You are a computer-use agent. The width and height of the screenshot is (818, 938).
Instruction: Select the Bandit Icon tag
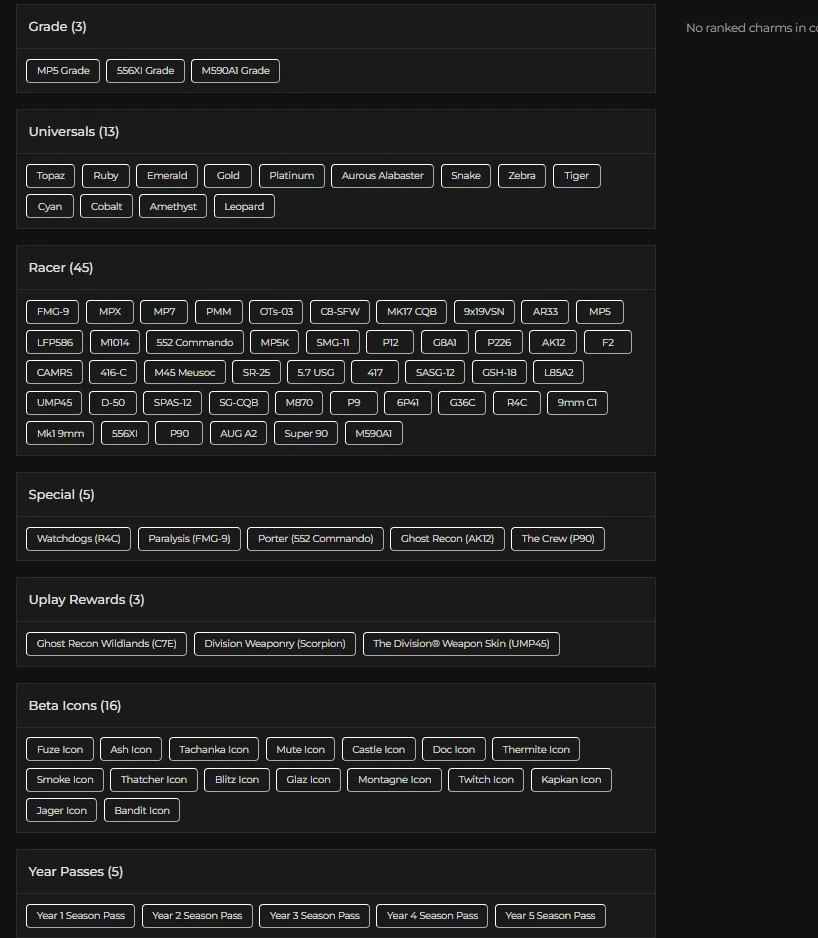coord(142,811)
